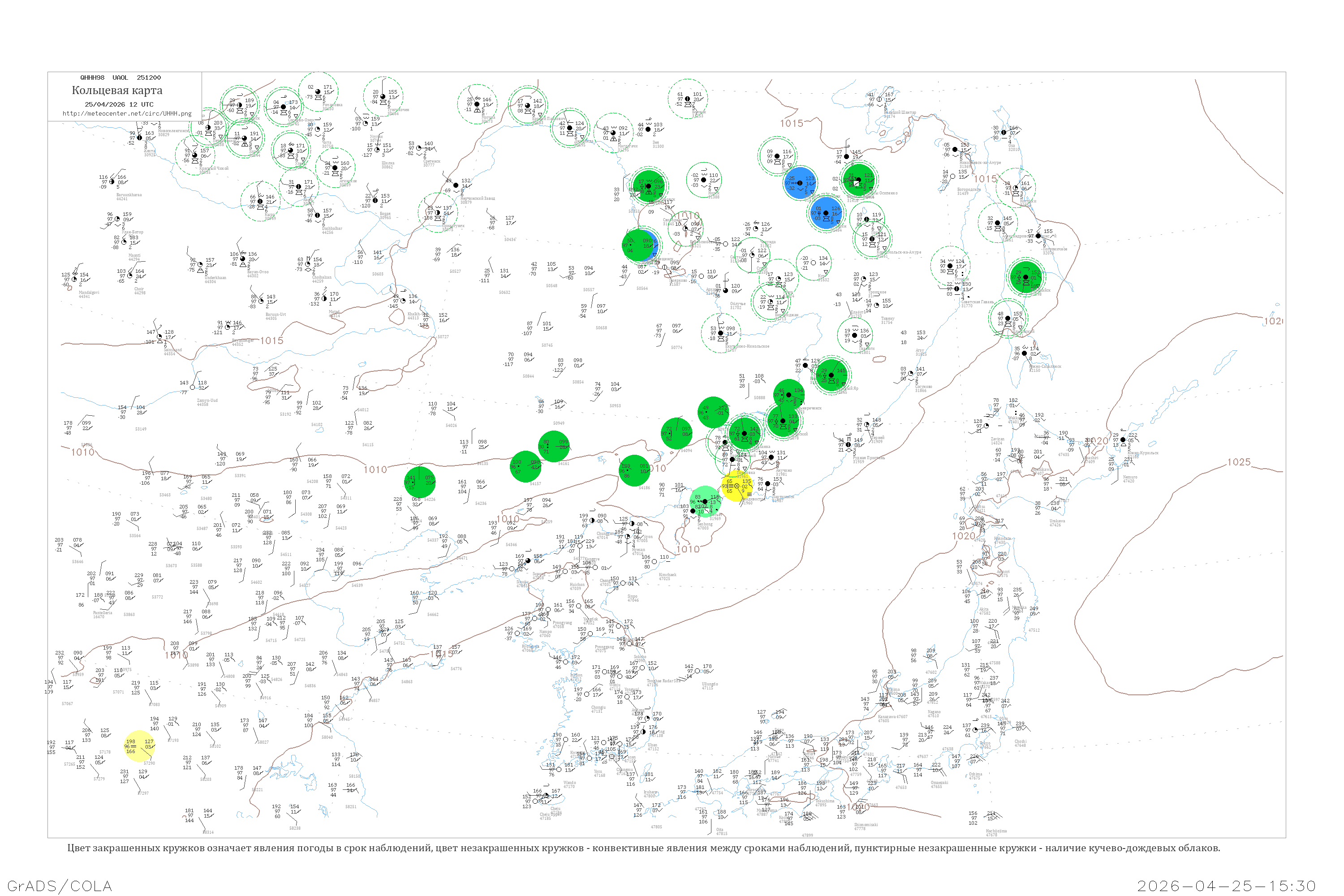
Task: Click the light green Posyet station circle
Action: 705,502
